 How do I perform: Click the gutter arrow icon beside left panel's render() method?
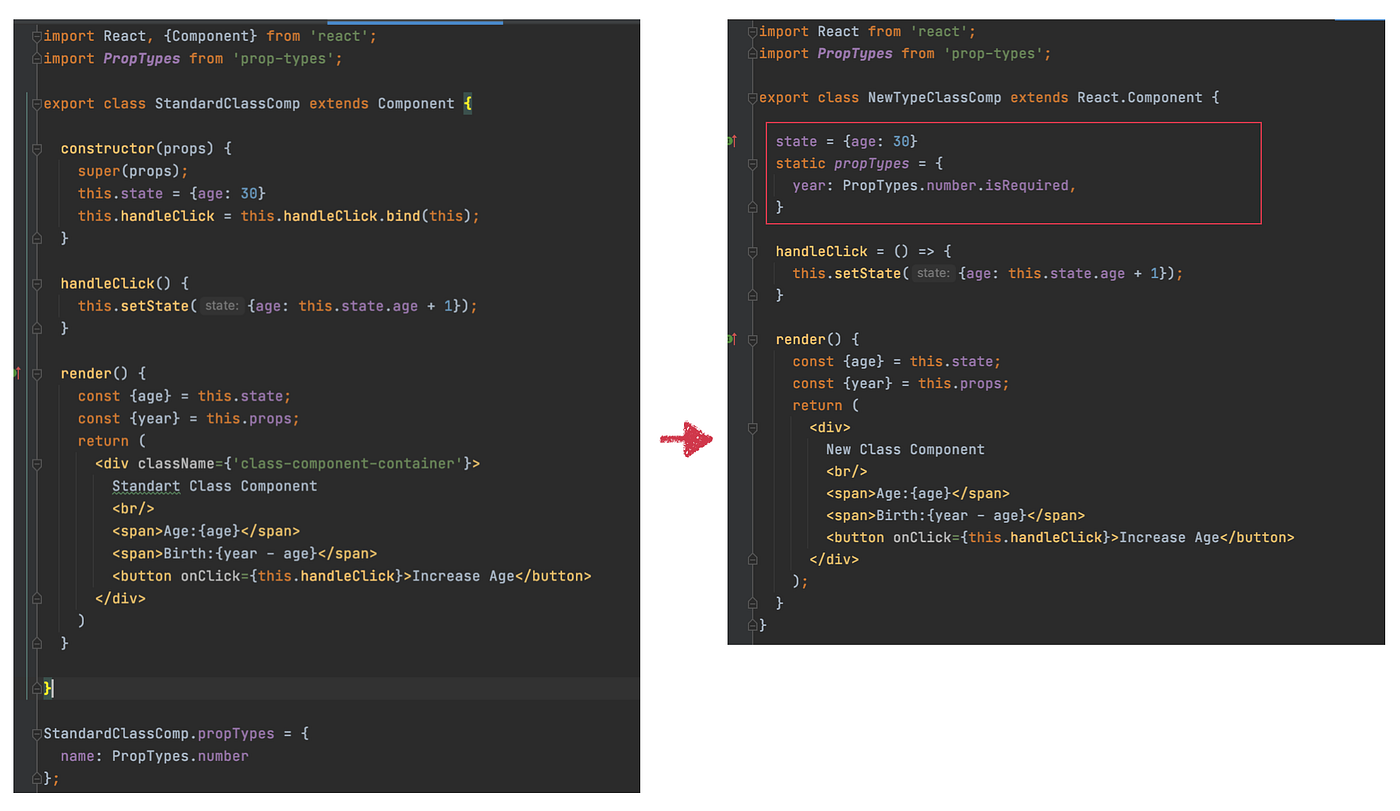click(17, 373)
